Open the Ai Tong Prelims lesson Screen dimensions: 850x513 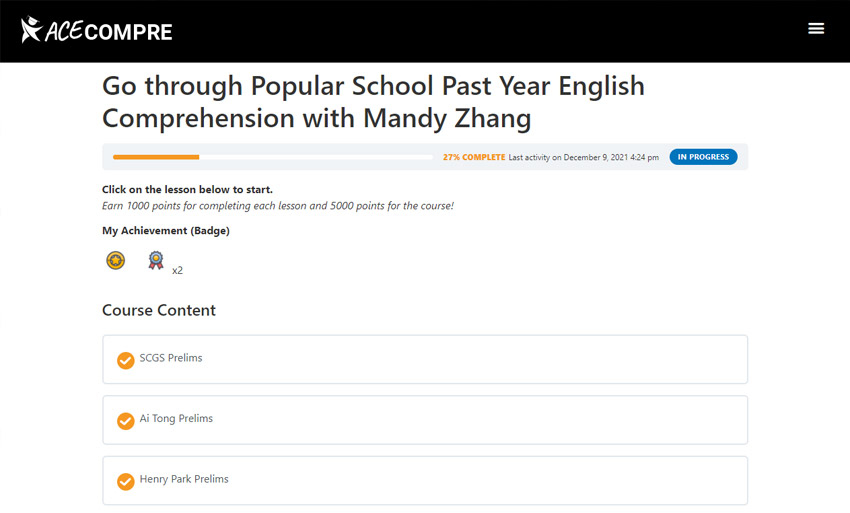coord(425,420)
